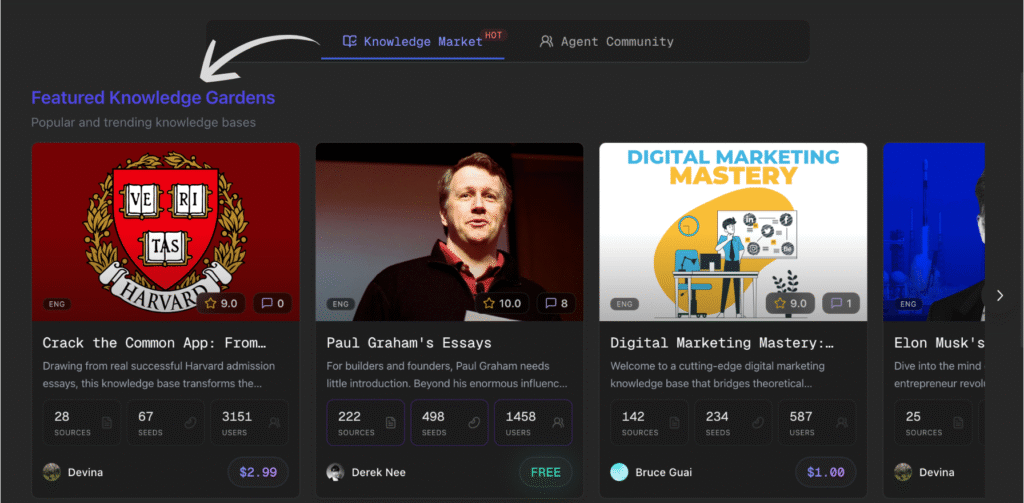This screenshot has height=503, width=1024.
Task: Click ENG language badge on Paul Graham card
Action: 341,304
